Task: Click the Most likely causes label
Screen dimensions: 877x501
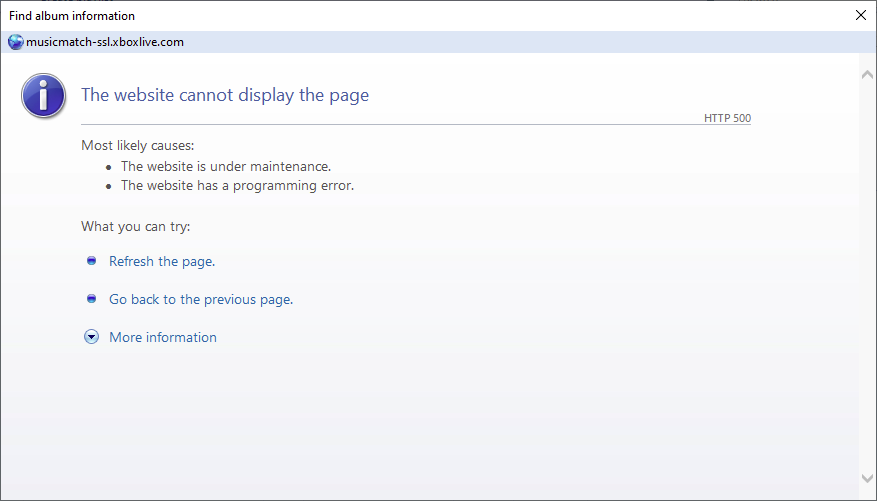Action: tap(138, 145)
